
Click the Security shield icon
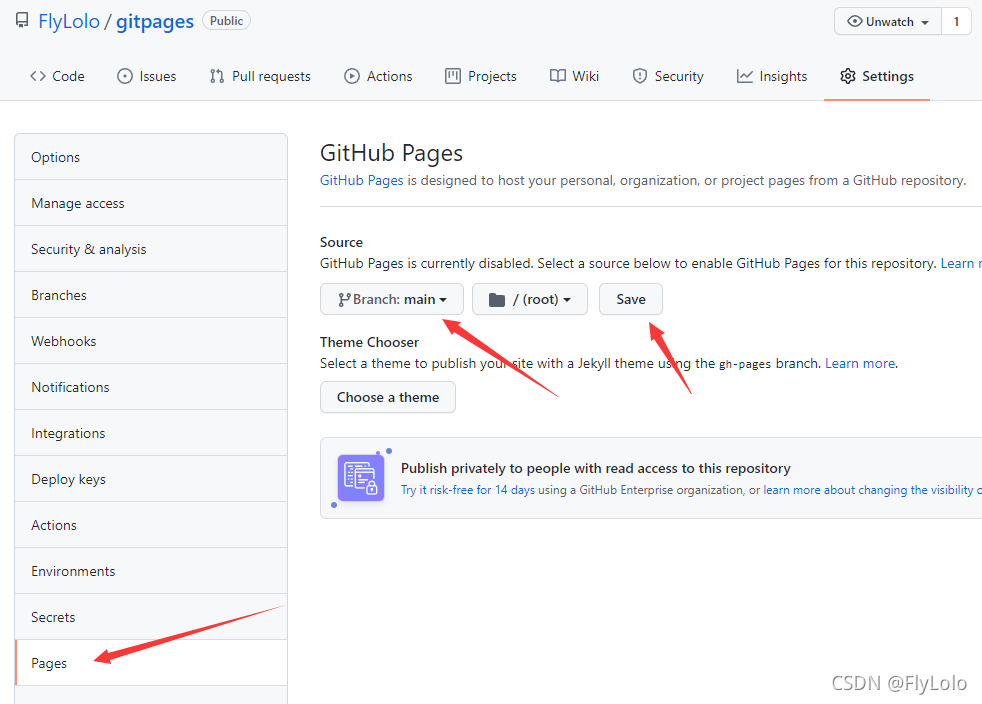[x=639, y=76]
